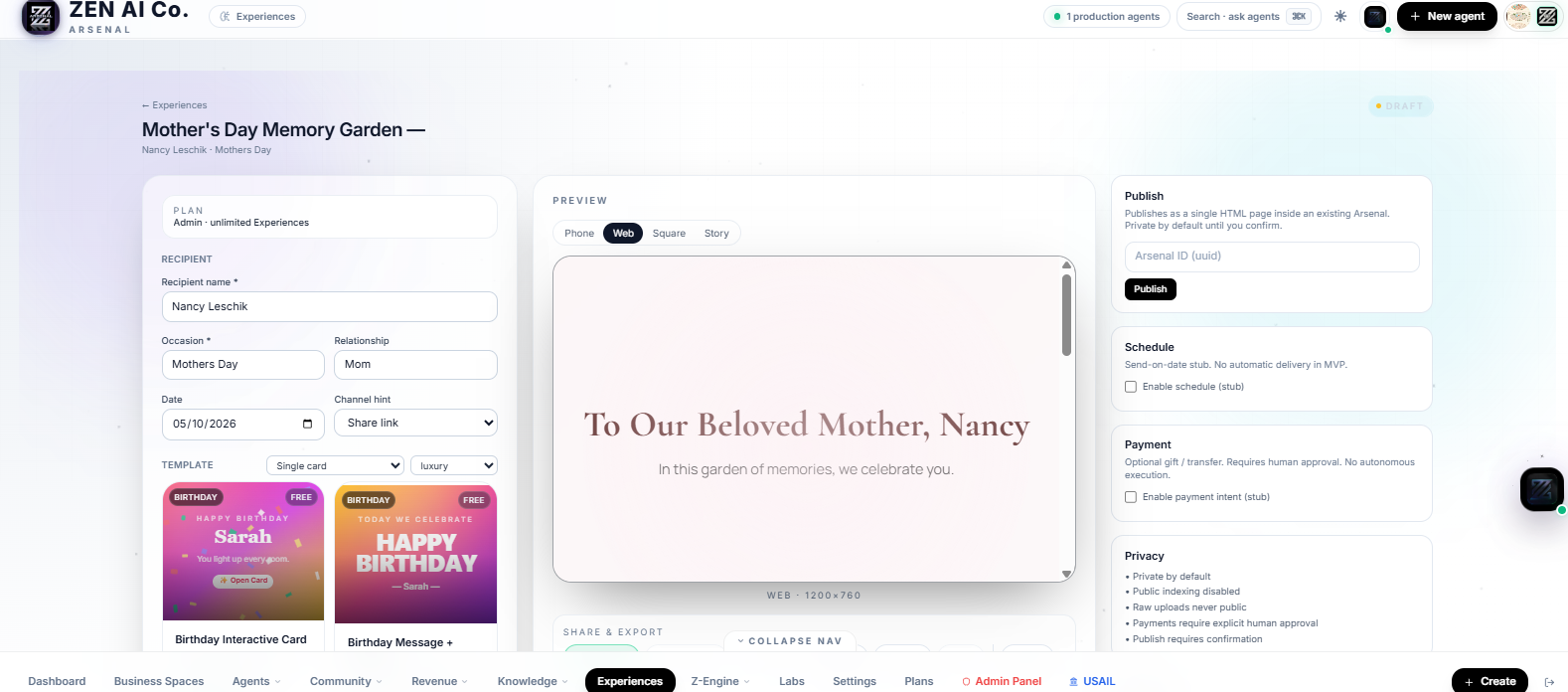Image resolution: width=1568 pixels, height=692 pixels.
Task: Expand the Knowledge menu in bottom nav
Action: (533, 681)
